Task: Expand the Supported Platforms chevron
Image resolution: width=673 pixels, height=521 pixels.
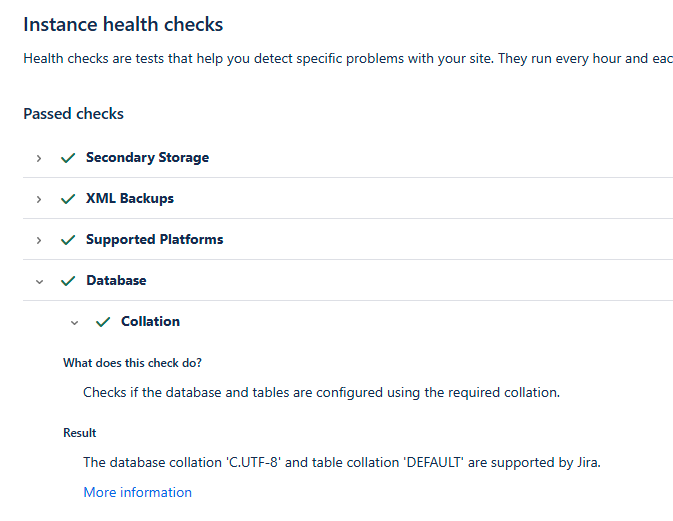Action: [39, 240]
